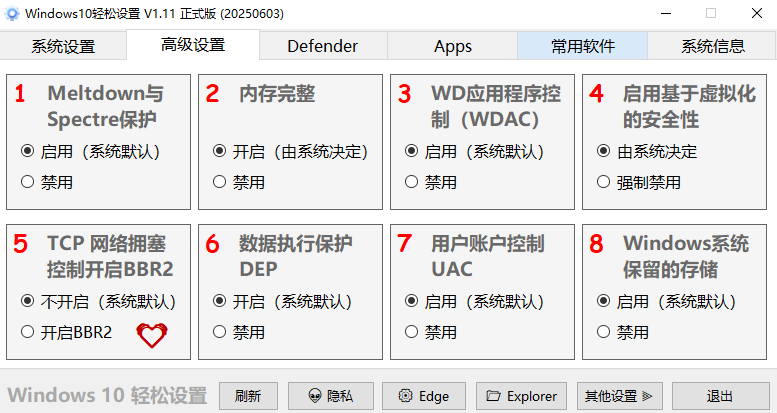Open the 系统信息 tab
Viewport: 777px width, 413px height.
pos(712,46)
